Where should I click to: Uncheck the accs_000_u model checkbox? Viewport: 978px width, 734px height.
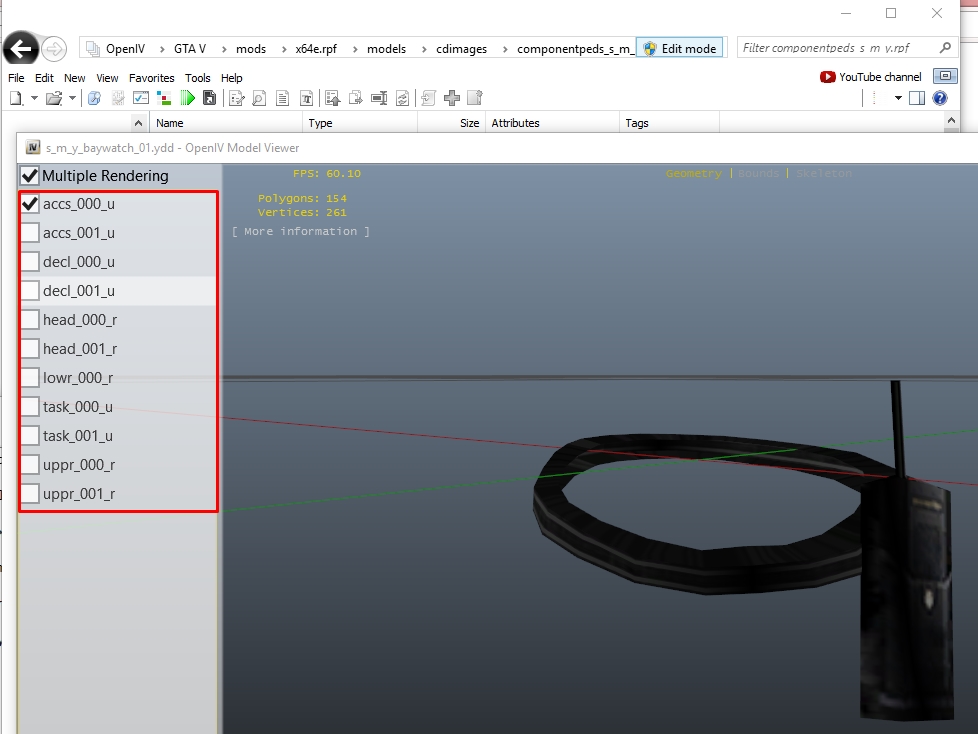(x=31, y=204)
